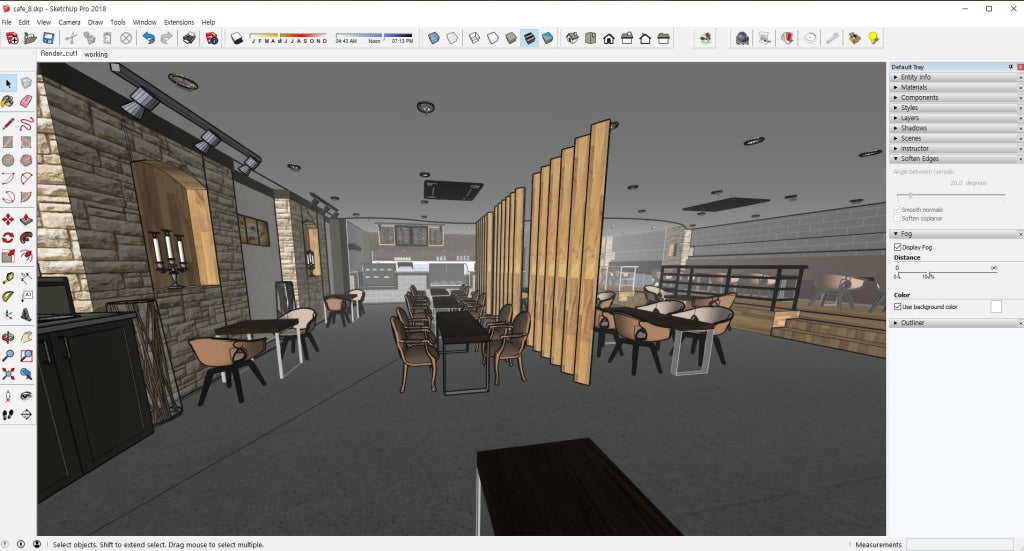The image size is (1024, 551).
Task: Click the Open folder toolbar icon
Action: click(x=30, y=39)
